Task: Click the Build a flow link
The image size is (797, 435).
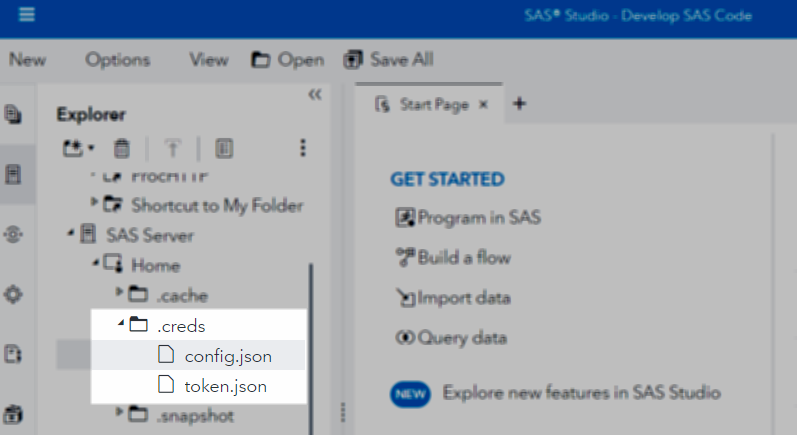Action: click(x=464, y=258)
